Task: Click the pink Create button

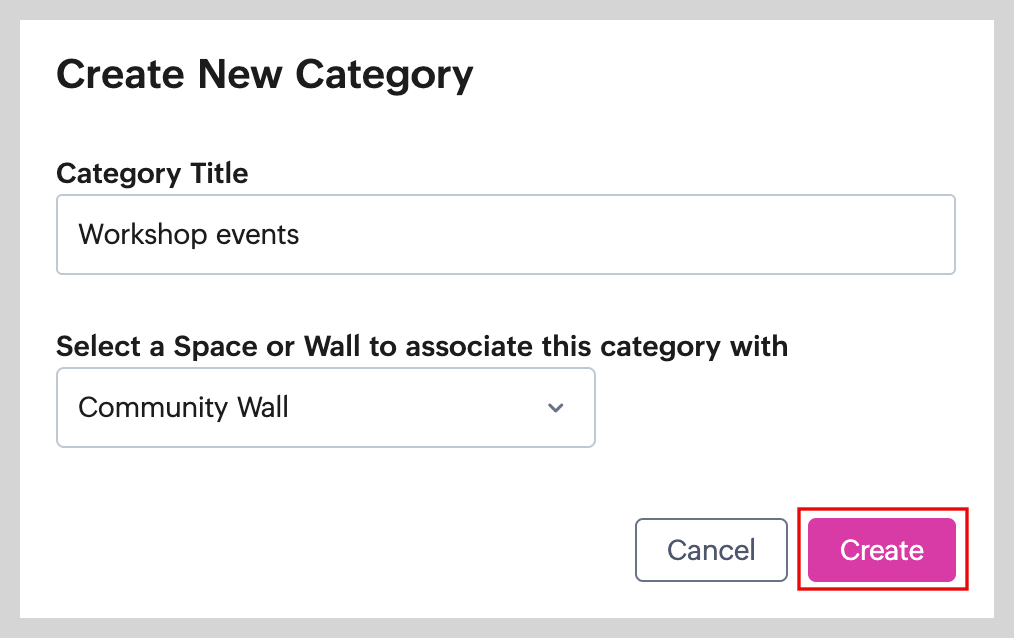Action: (881, 550)
